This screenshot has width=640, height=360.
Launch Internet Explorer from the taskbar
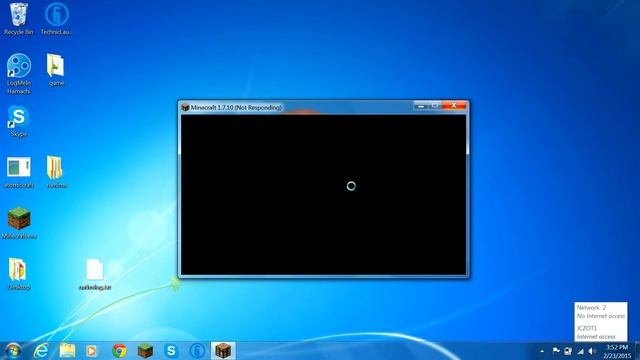point(41,351)
